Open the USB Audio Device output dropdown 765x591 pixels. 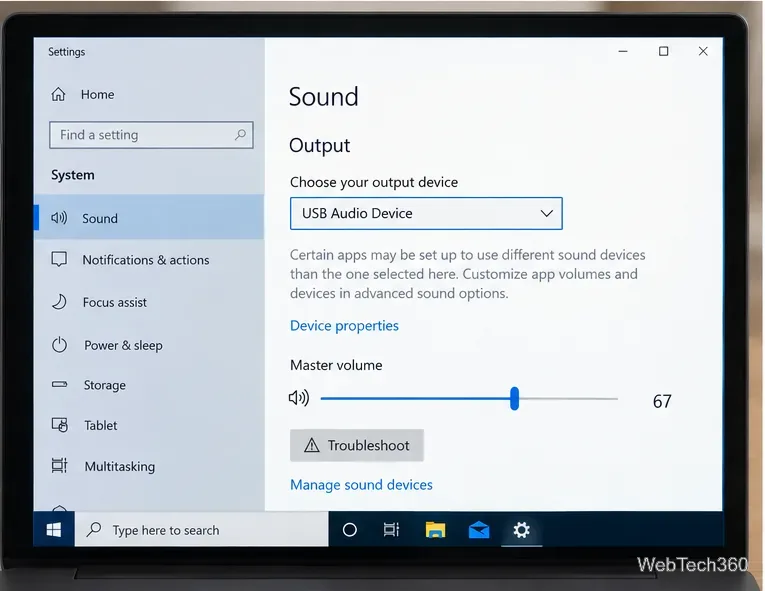426,213
